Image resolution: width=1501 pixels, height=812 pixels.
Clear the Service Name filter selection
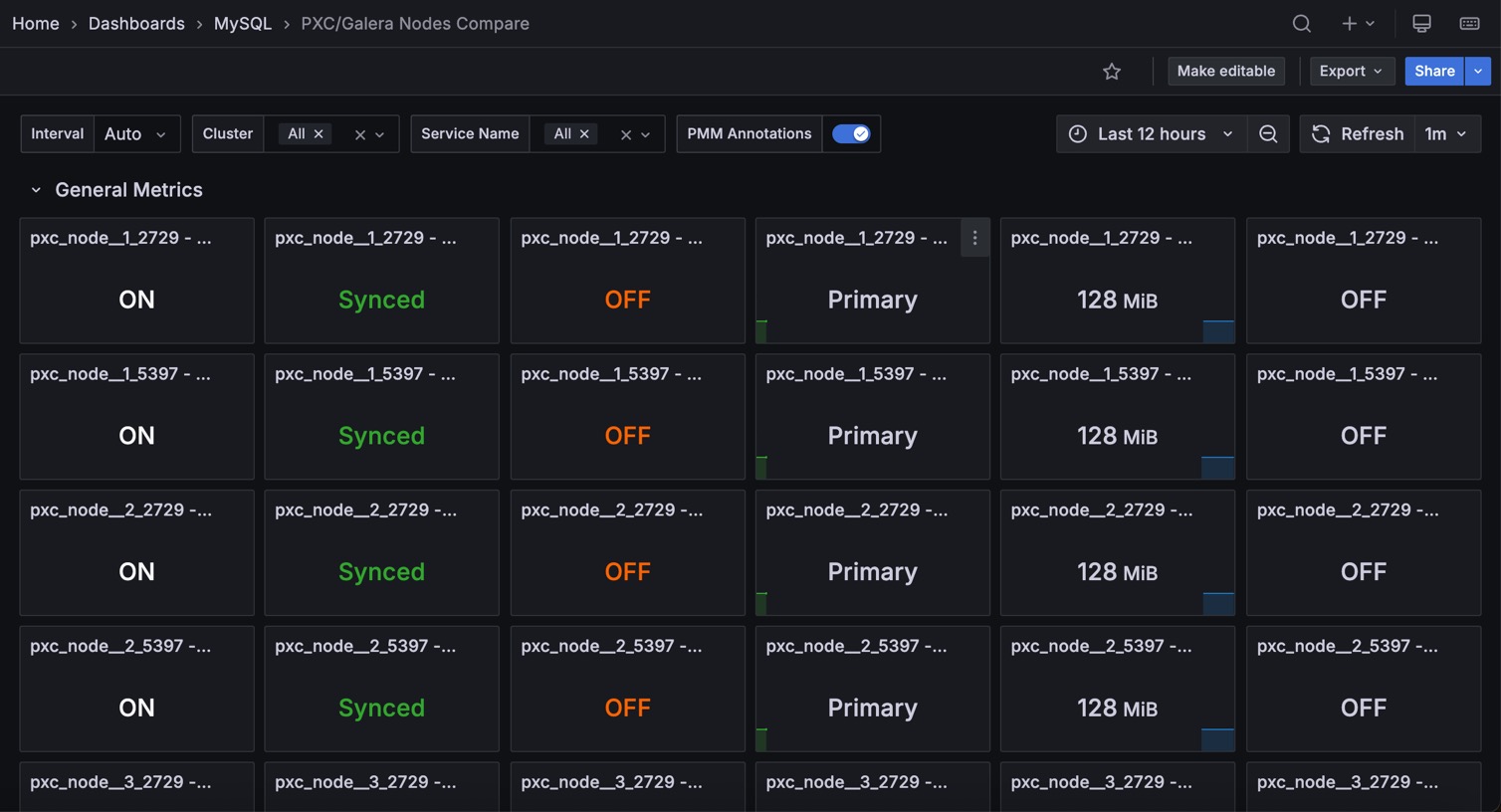626,135
